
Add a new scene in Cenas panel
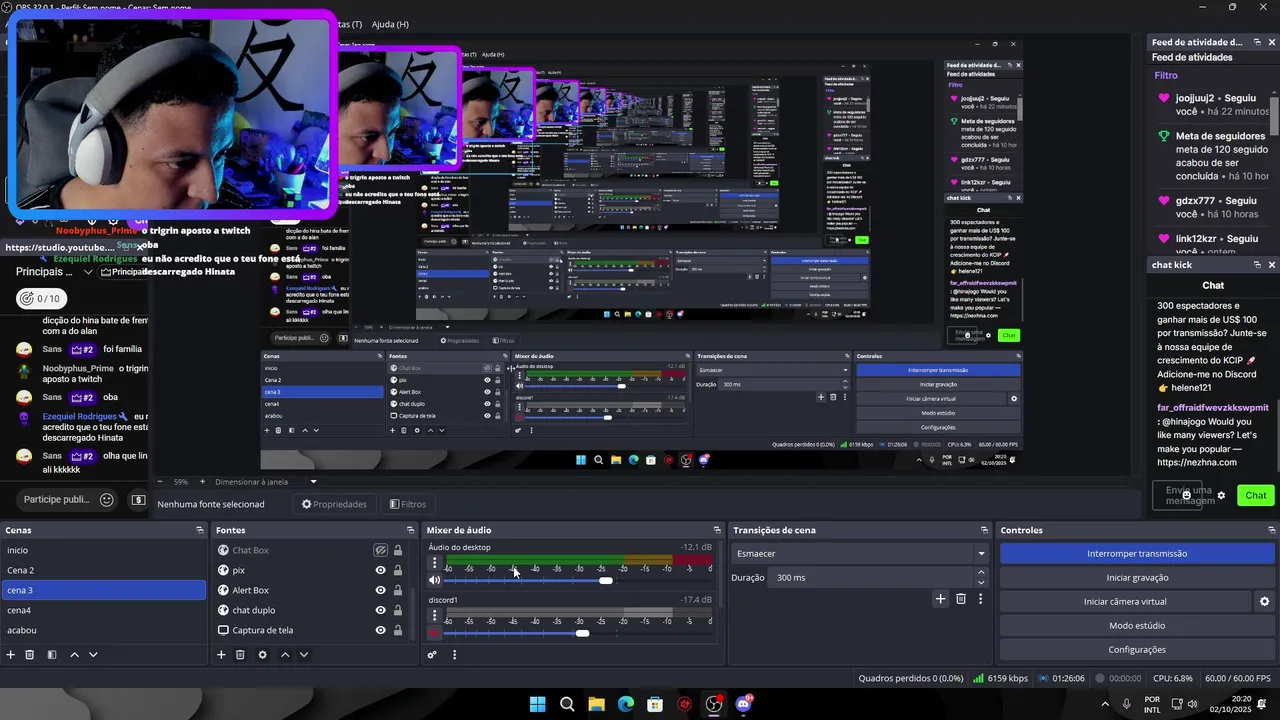coord(11,655)
